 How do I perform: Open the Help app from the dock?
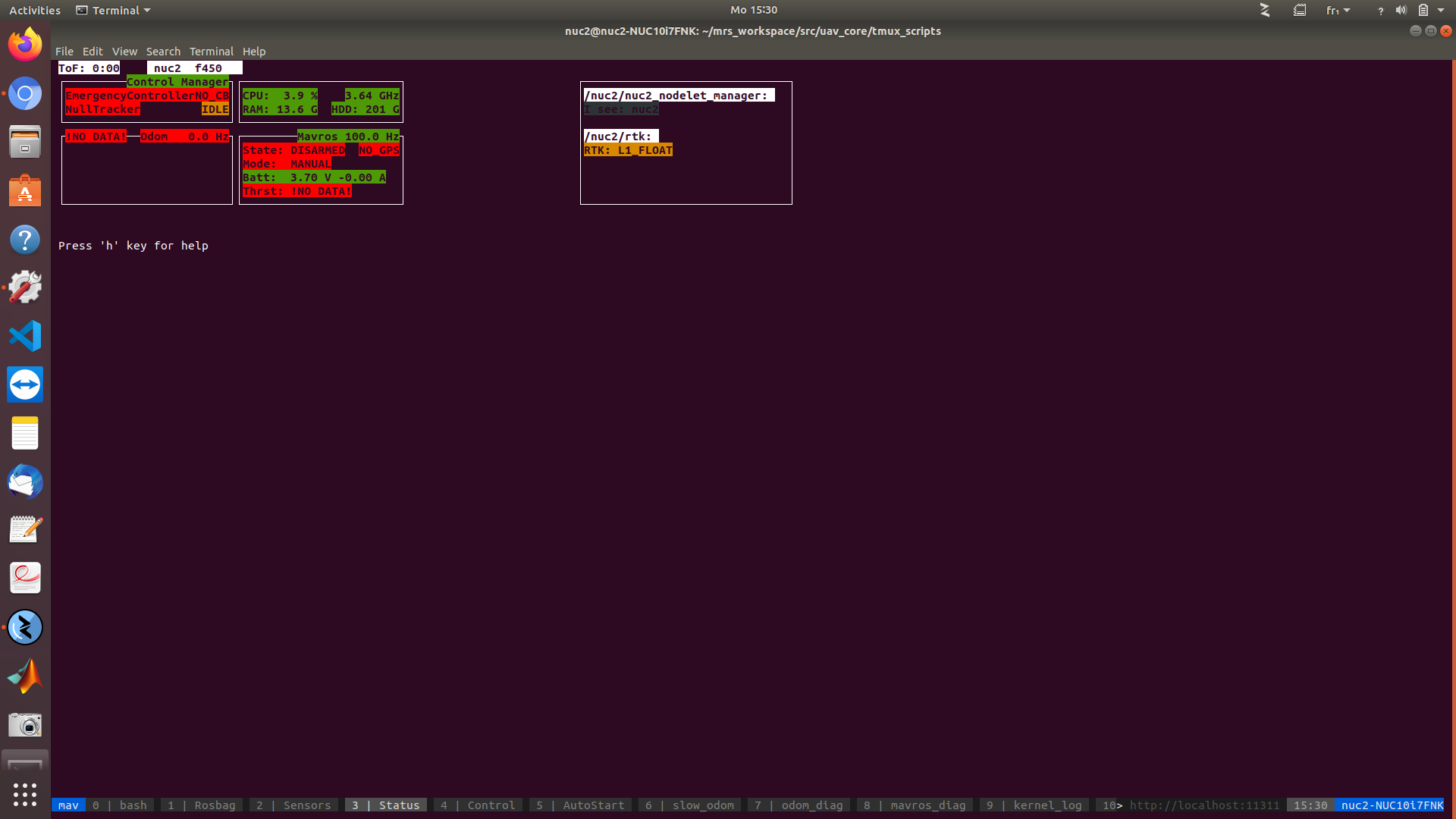[24, 240]
